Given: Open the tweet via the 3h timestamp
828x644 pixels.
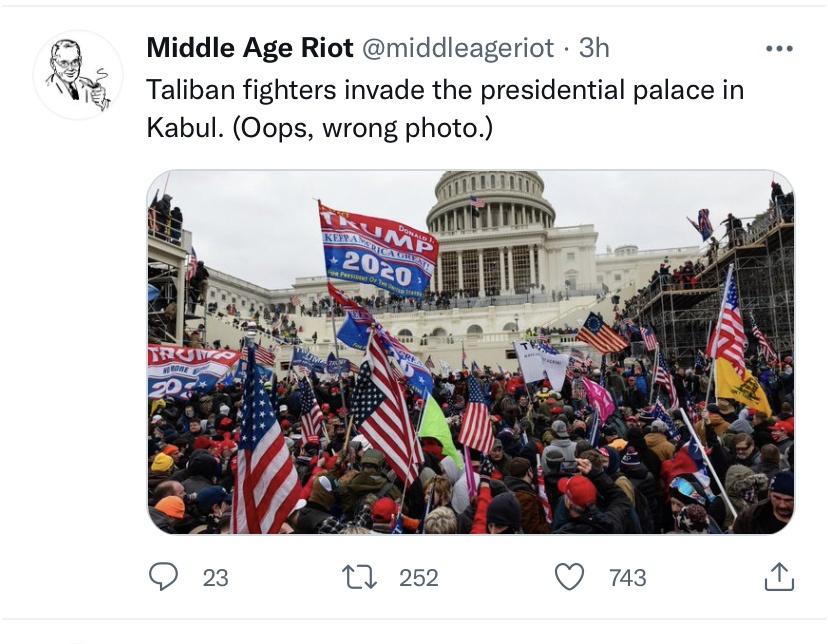Looking at the screenshot, I should click(594, 48).
